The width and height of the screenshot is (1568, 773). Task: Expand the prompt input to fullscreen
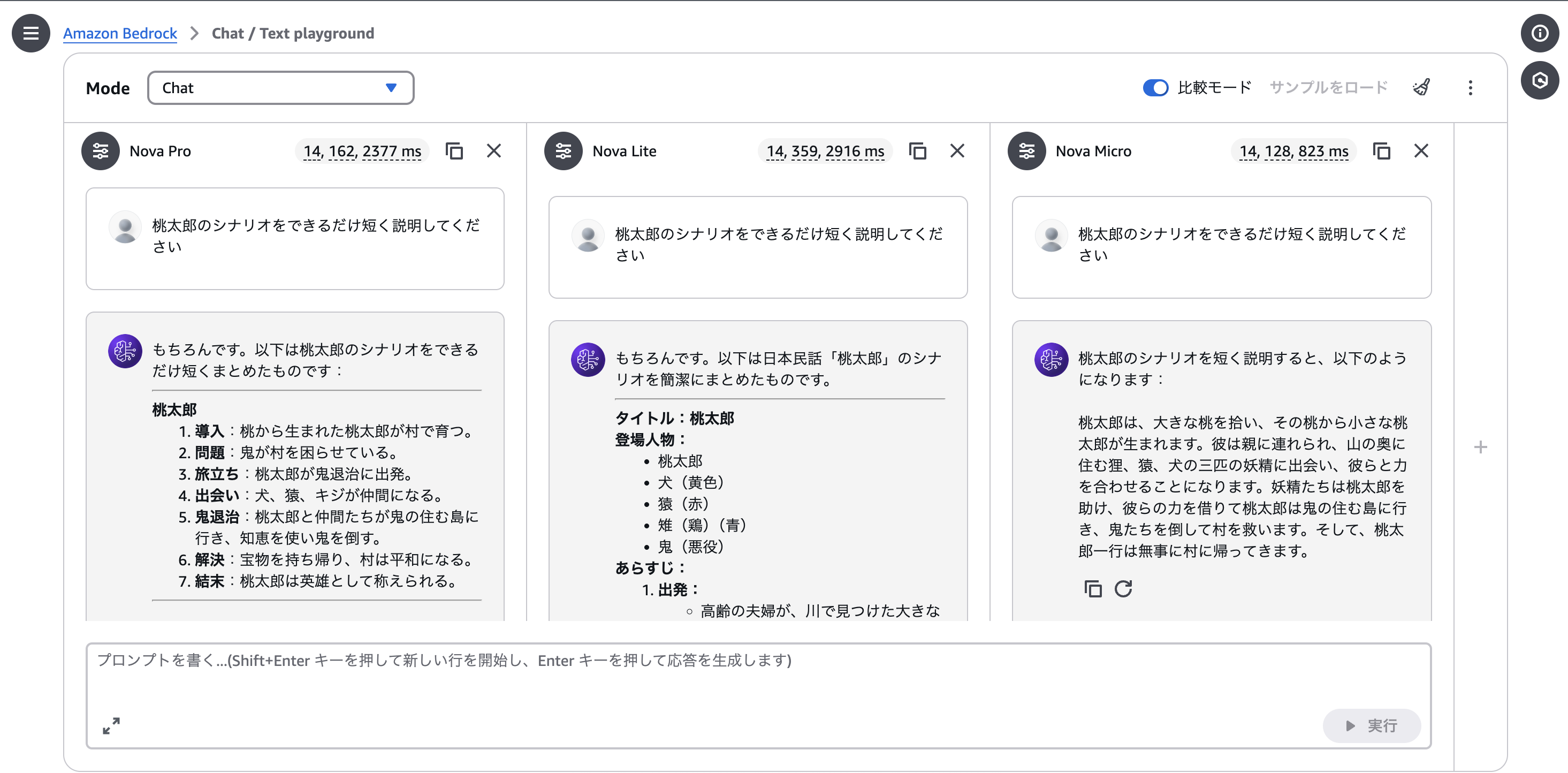110,725
